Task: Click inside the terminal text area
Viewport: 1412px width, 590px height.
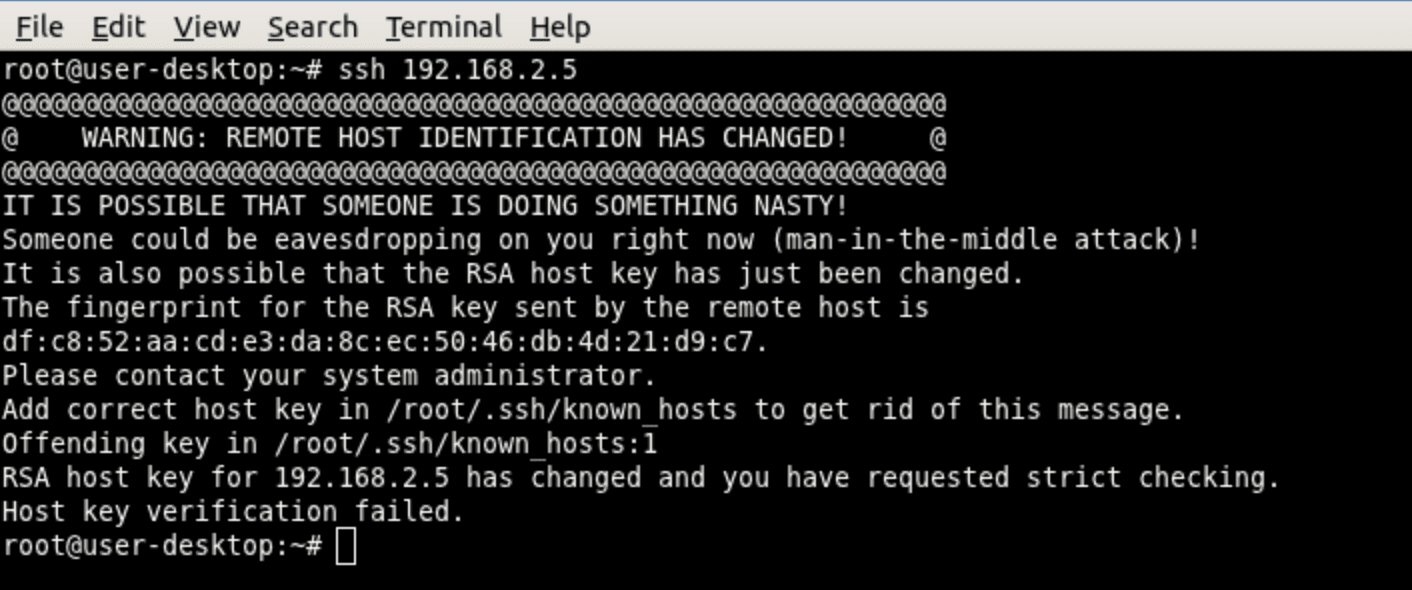Action: coord(700,300)
